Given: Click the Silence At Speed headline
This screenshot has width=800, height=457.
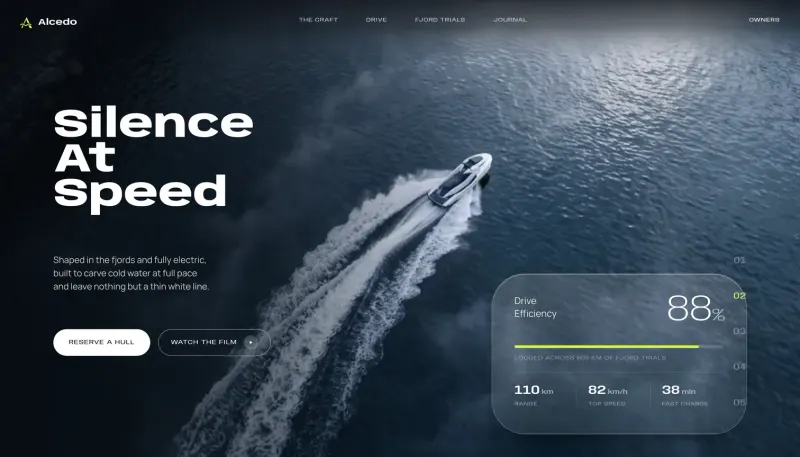Looking at the screenshot, I should click(x=153, y=159).
